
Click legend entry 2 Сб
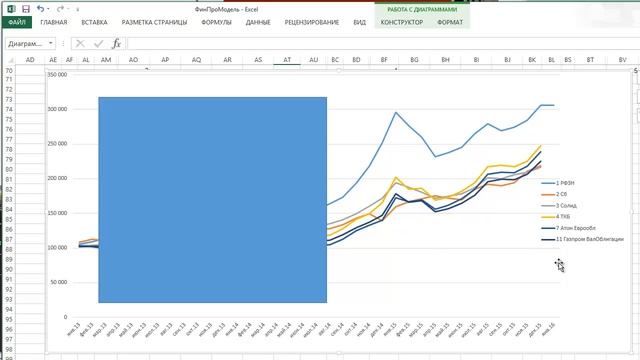554,194
